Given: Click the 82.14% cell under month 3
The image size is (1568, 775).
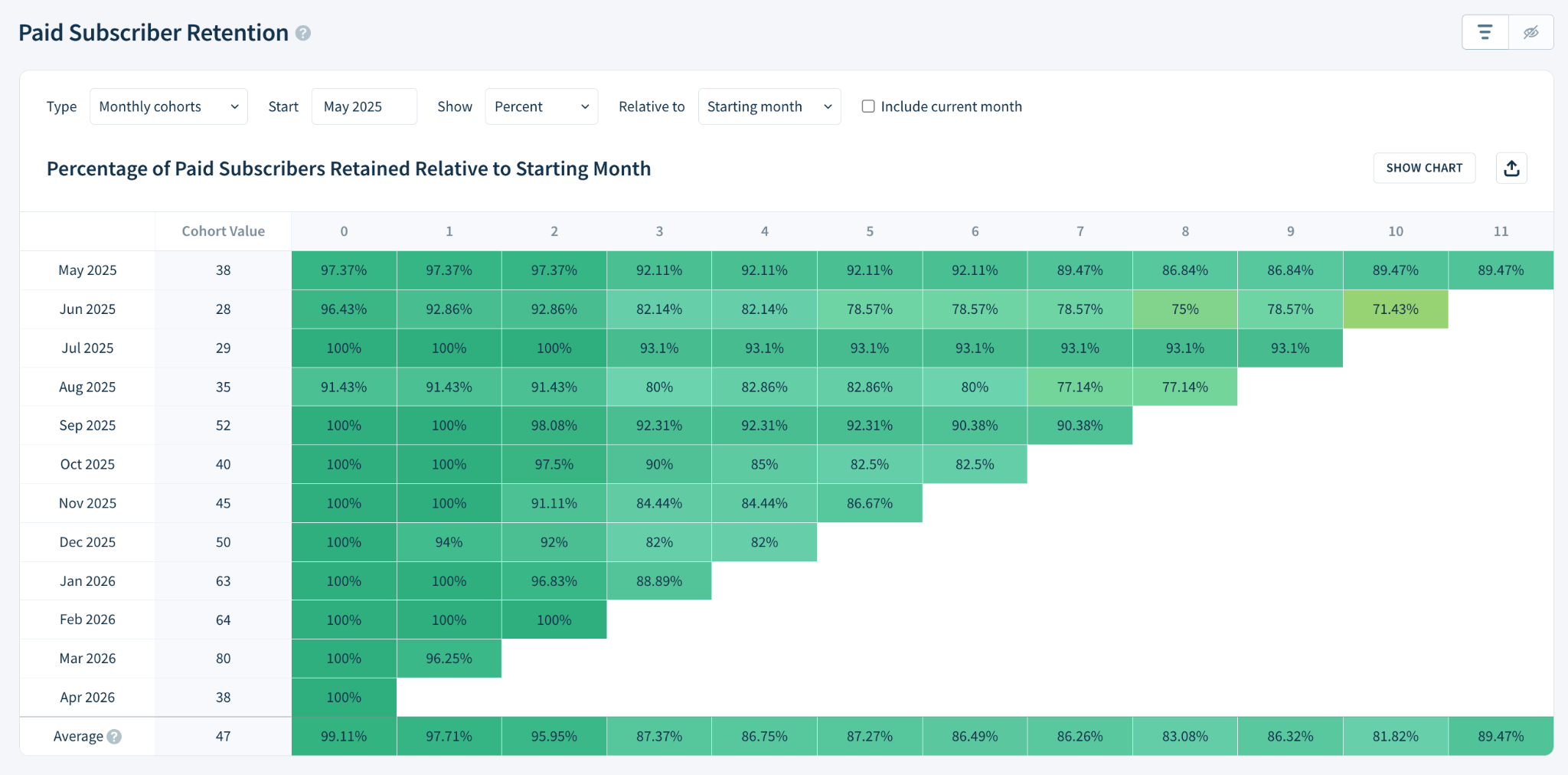Looking at the screenshot, I should 659,309.
